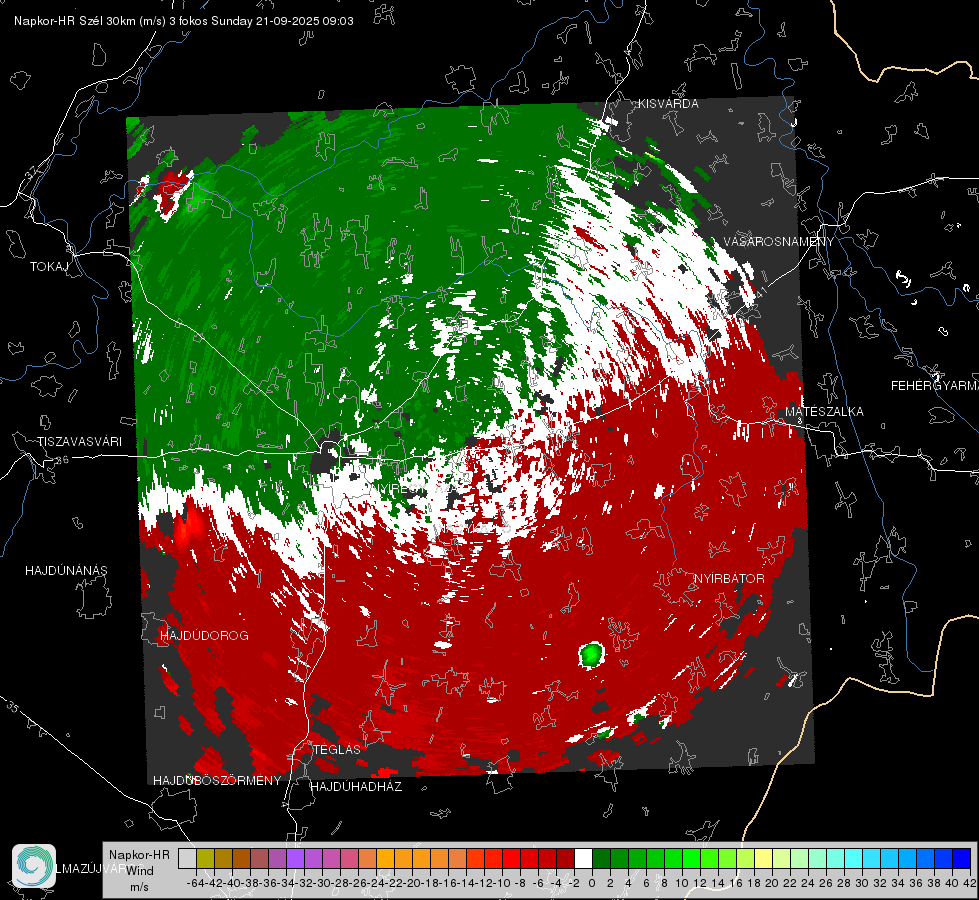Select the gray first swatch in legend
The height and width of the screenshot is (900, 979).
coord(187,859)
